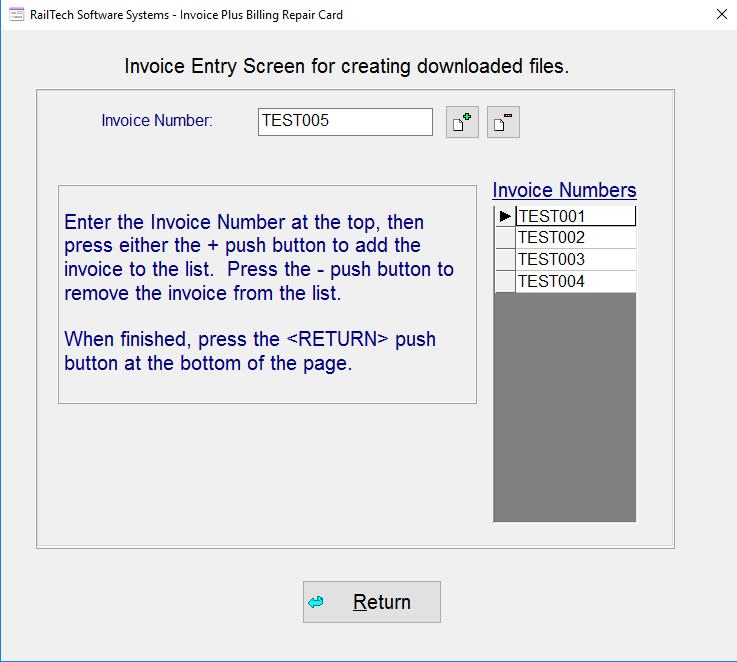
Task: Click the row selector beside TEST002
Action: click(505, 238)
